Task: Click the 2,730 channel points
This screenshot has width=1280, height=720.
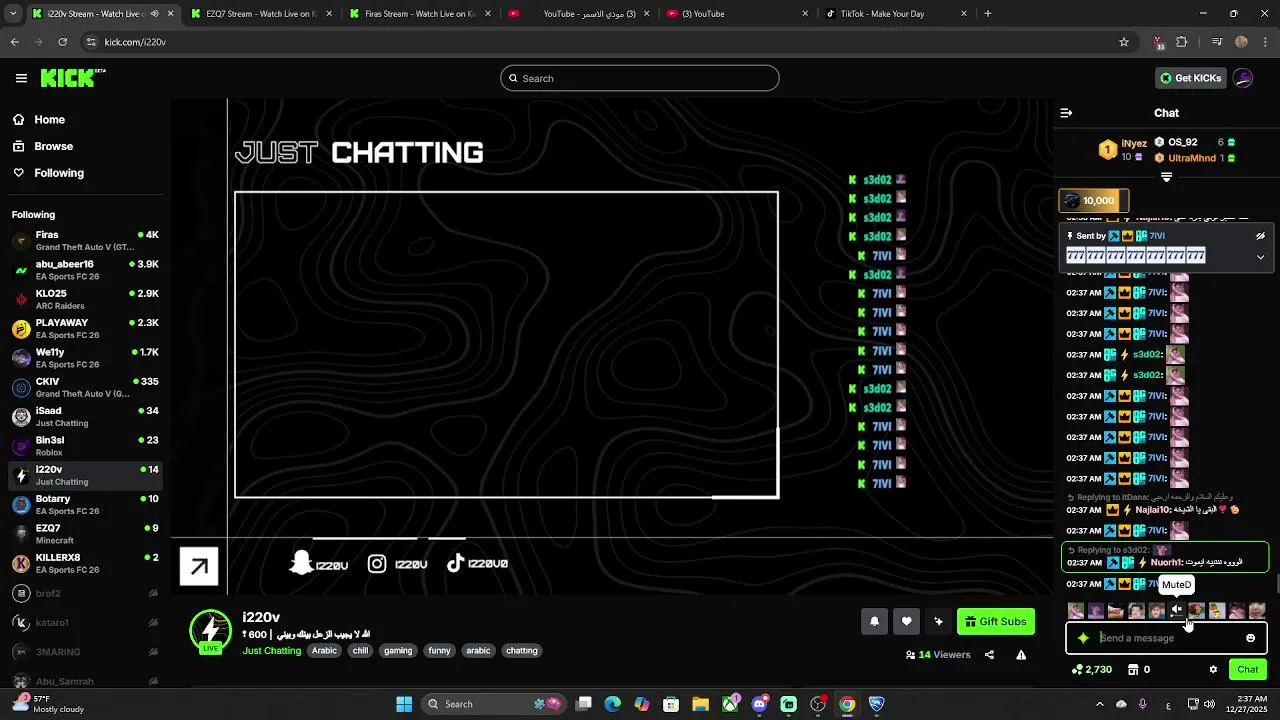Action: tap(1092, 669)
